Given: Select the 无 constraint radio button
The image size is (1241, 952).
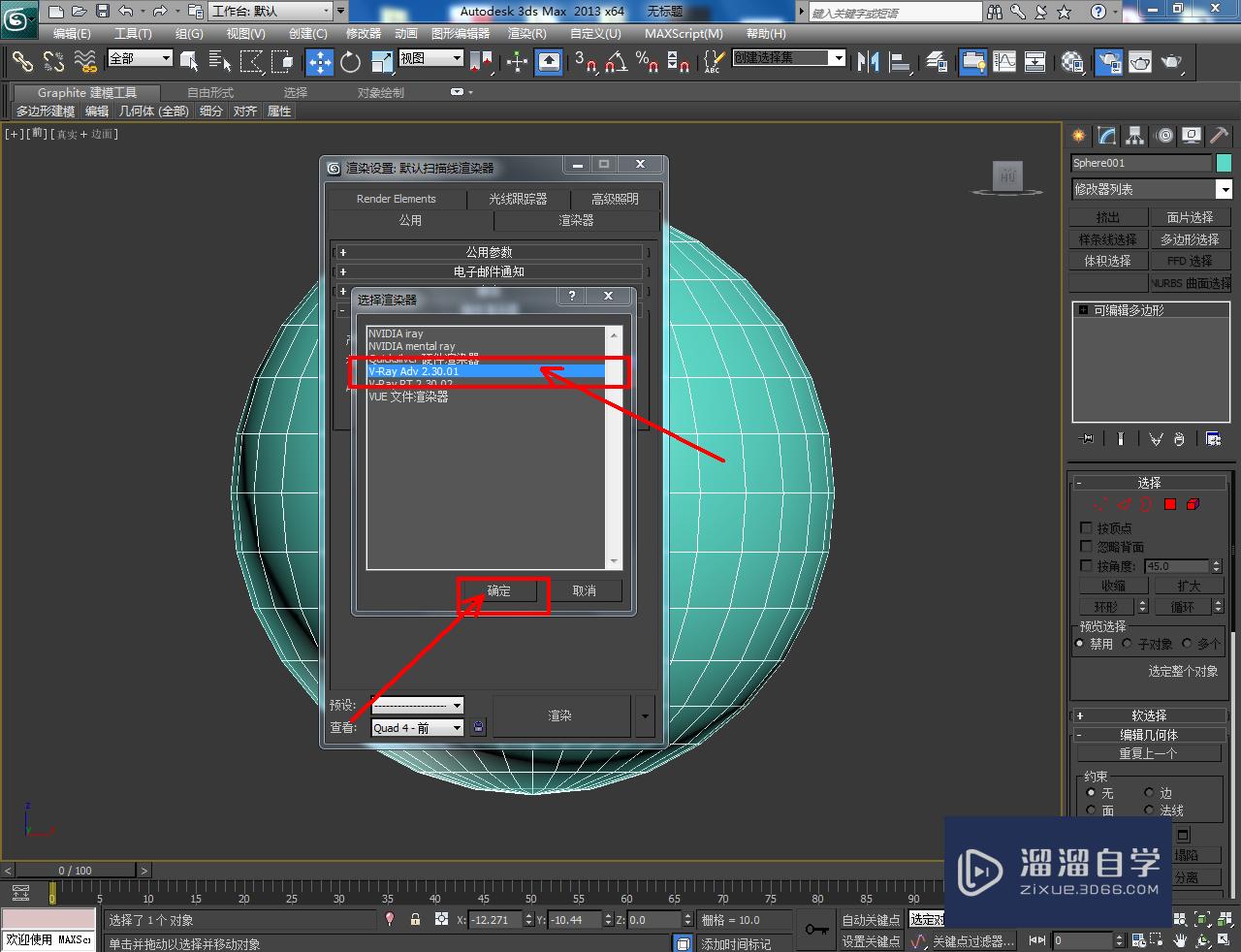Looking at the screenshot, I should click(1092, 793).
